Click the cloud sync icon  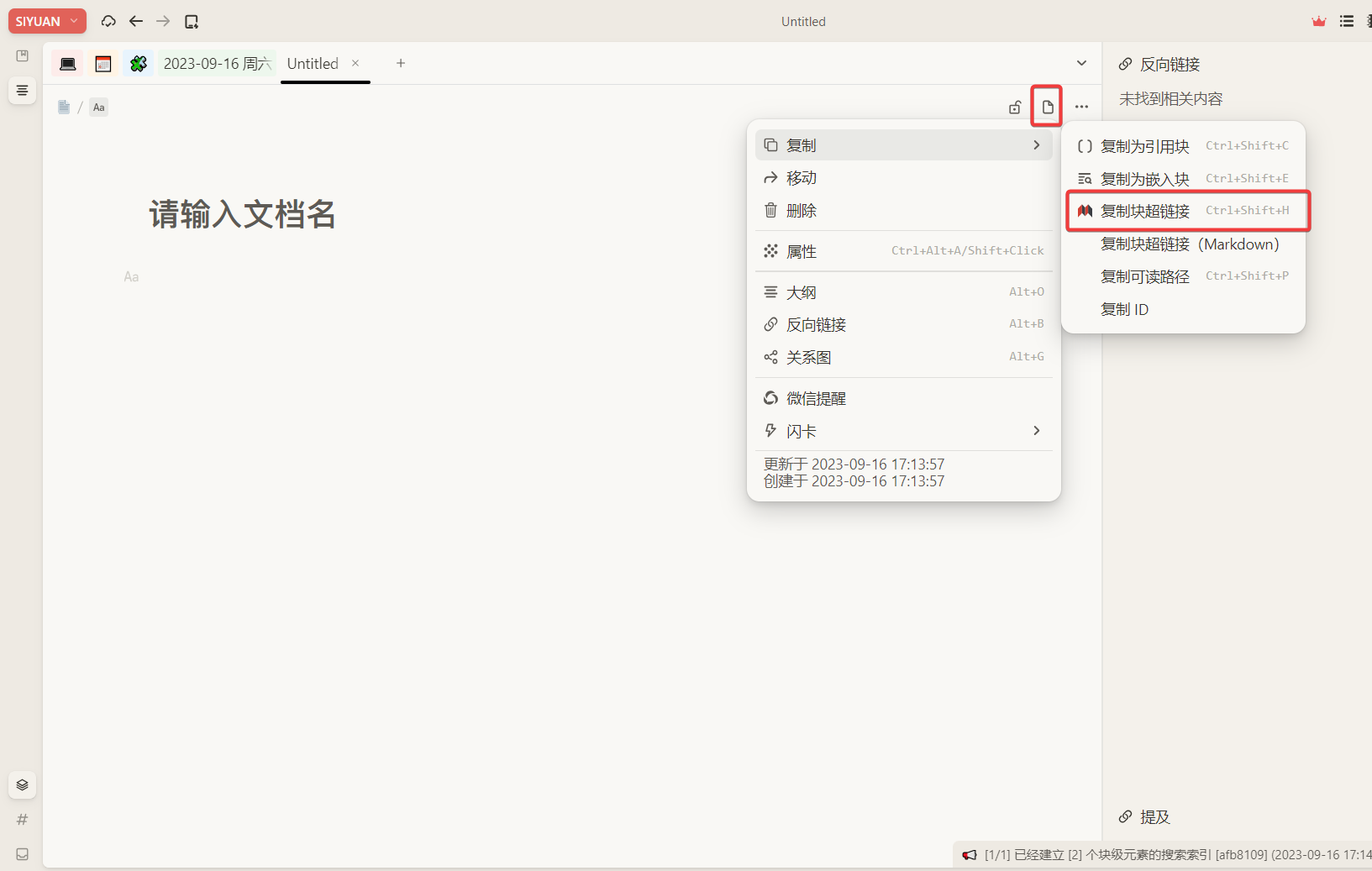coord(108,21)
